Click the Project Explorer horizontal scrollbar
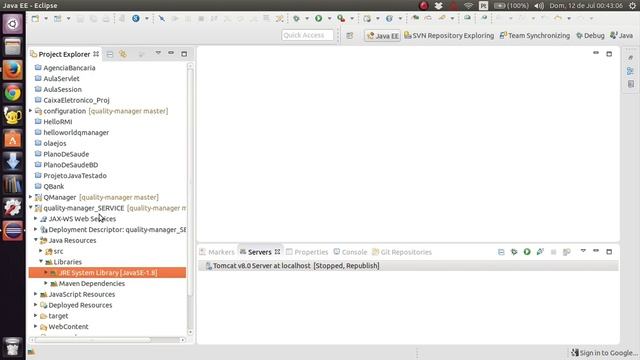The image size is (640, 360). point(93,340)
